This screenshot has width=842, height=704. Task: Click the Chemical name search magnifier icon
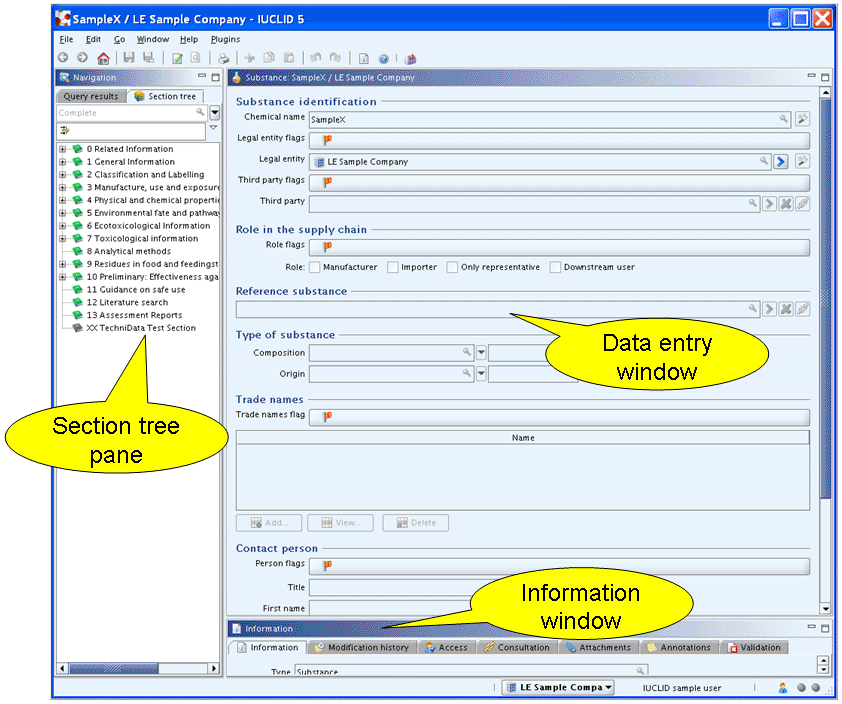pos(784,119)
